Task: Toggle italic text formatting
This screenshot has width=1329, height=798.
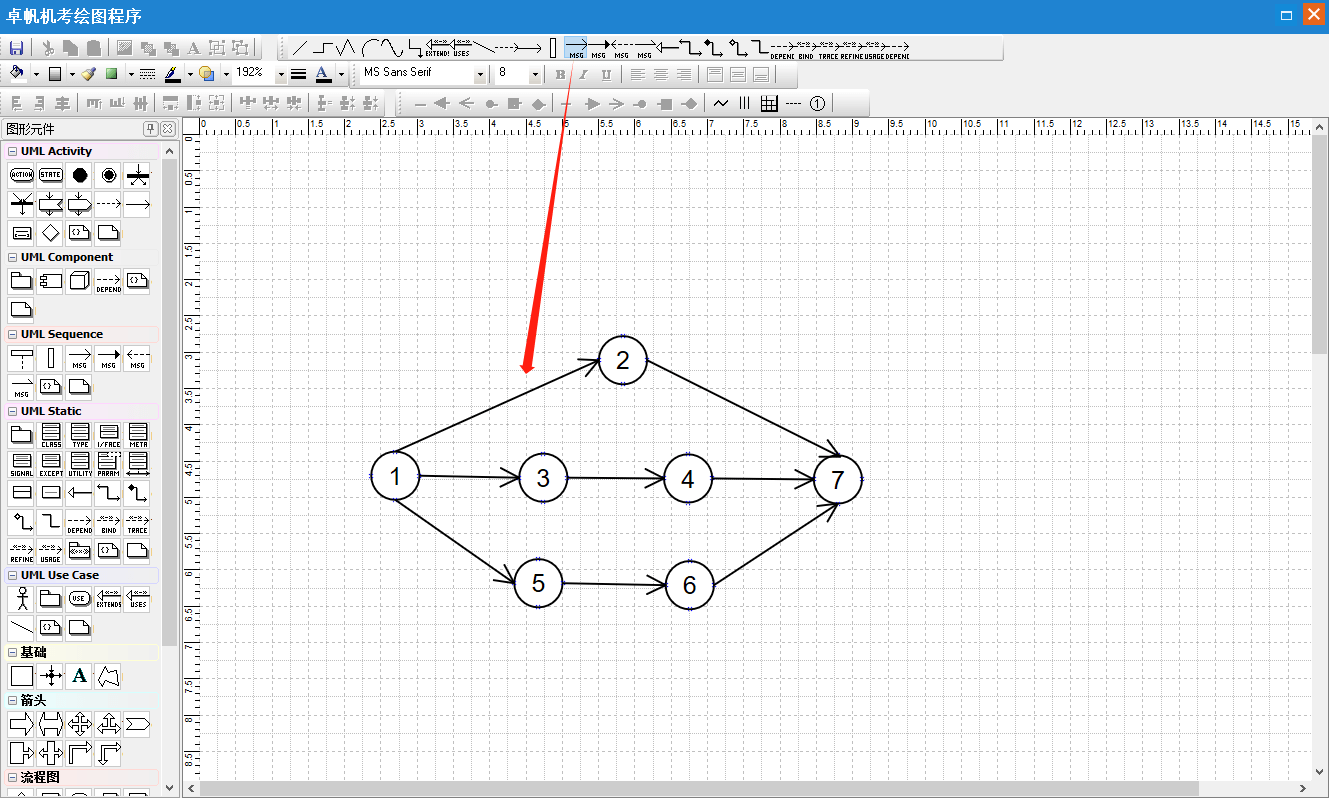Action: (583, 74)
